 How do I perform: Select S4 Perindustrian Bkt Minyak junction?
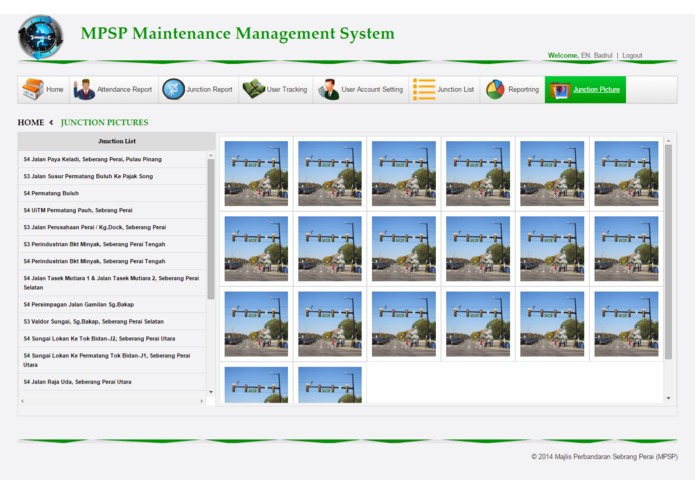click(113, 261)
